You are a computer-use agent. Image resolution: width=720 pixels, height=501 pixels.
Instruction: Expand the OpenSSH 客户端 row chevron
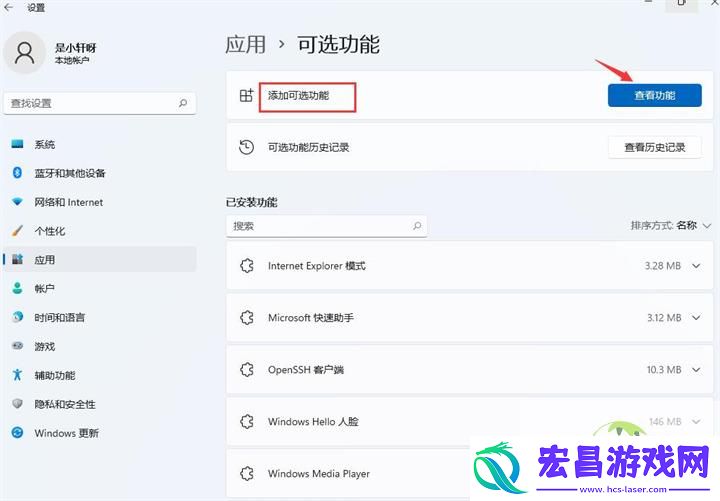tap(696, 370)
